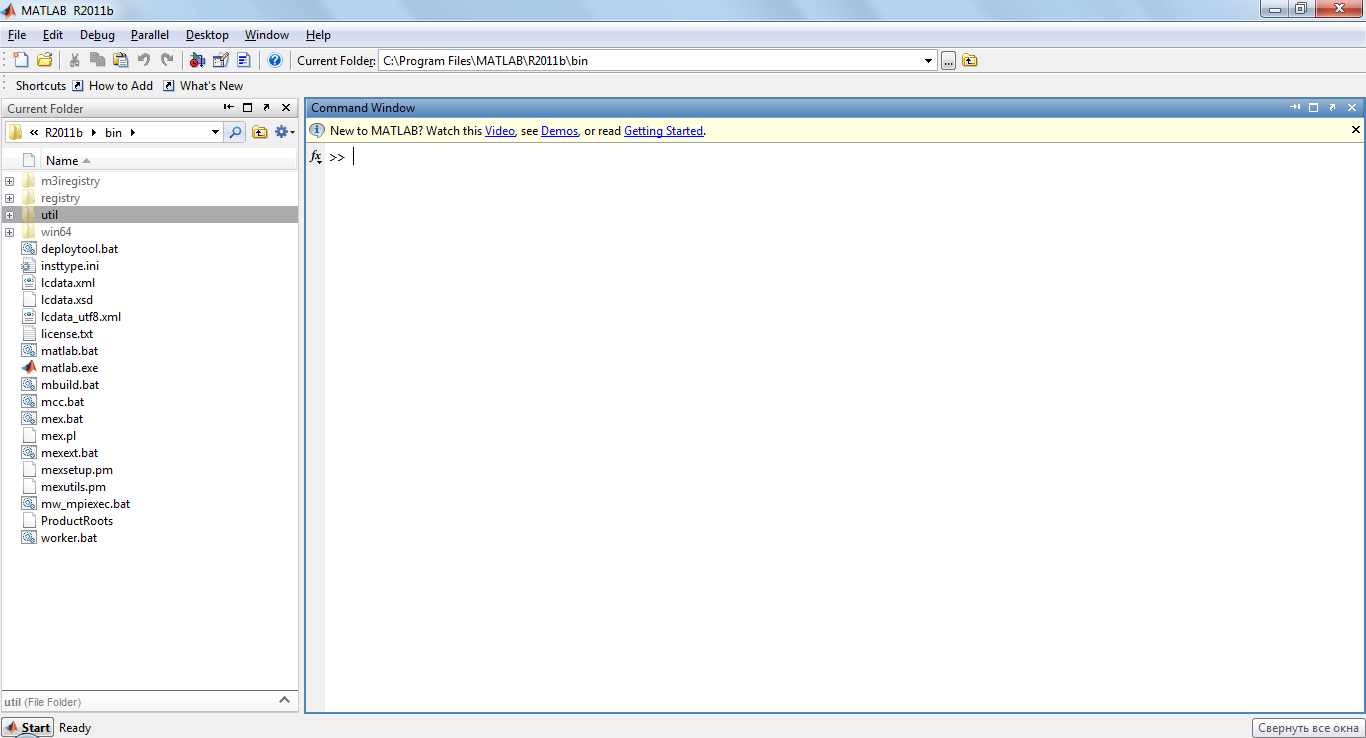Open the Parallel menu
The image size is (1366, 738).
(x=150, y=35)
